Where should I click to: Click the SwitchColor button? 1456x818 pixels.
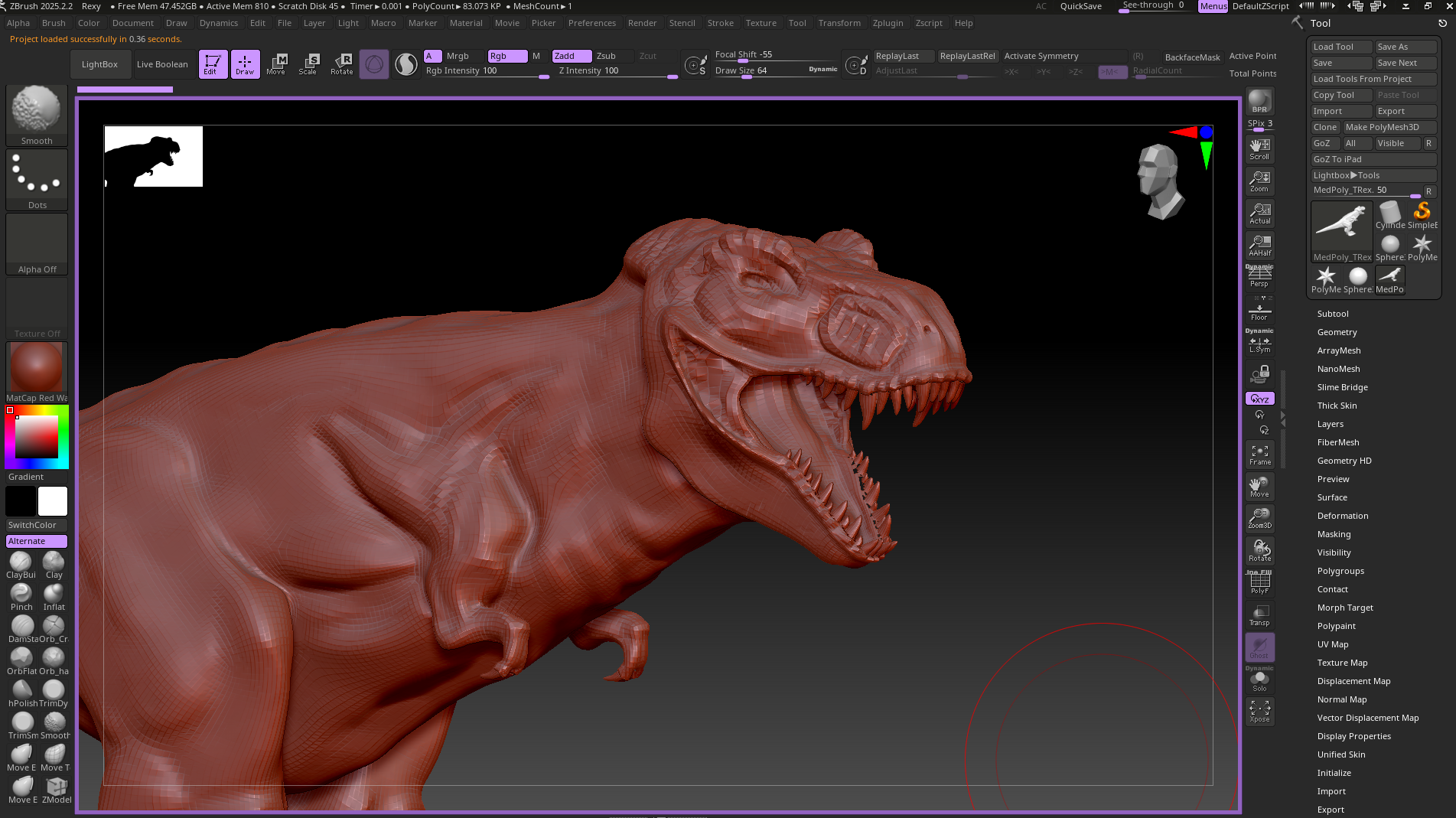(37, 525)
